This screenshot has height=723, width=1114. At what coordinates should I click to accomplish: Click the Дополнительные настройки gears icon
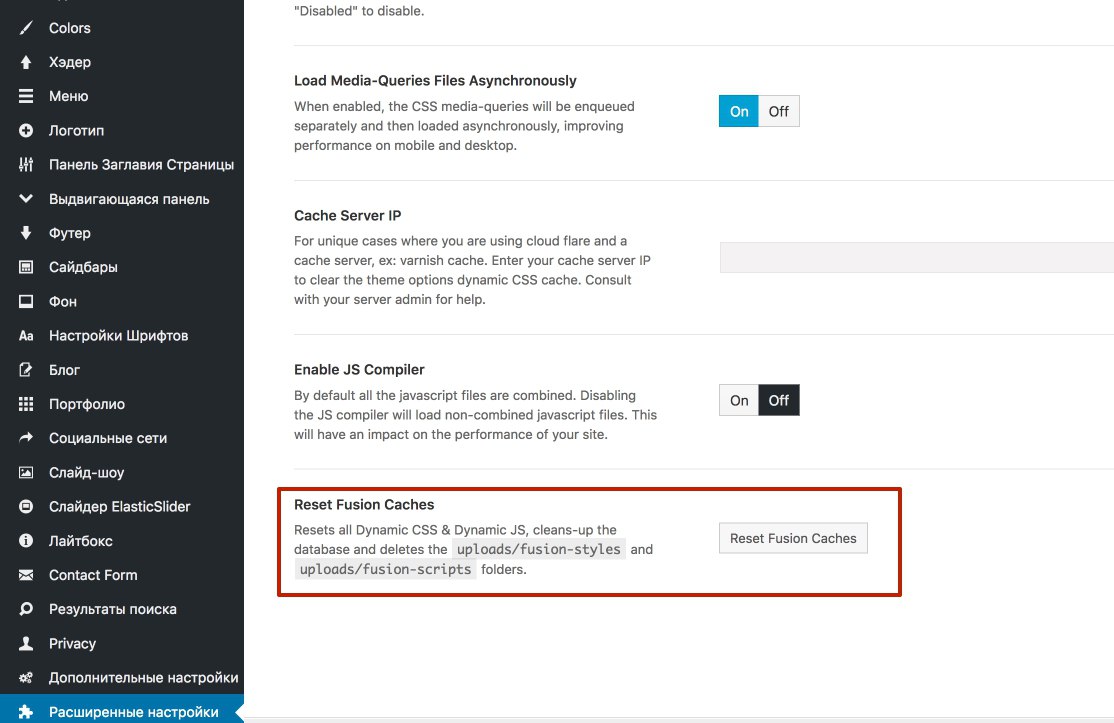26,678
